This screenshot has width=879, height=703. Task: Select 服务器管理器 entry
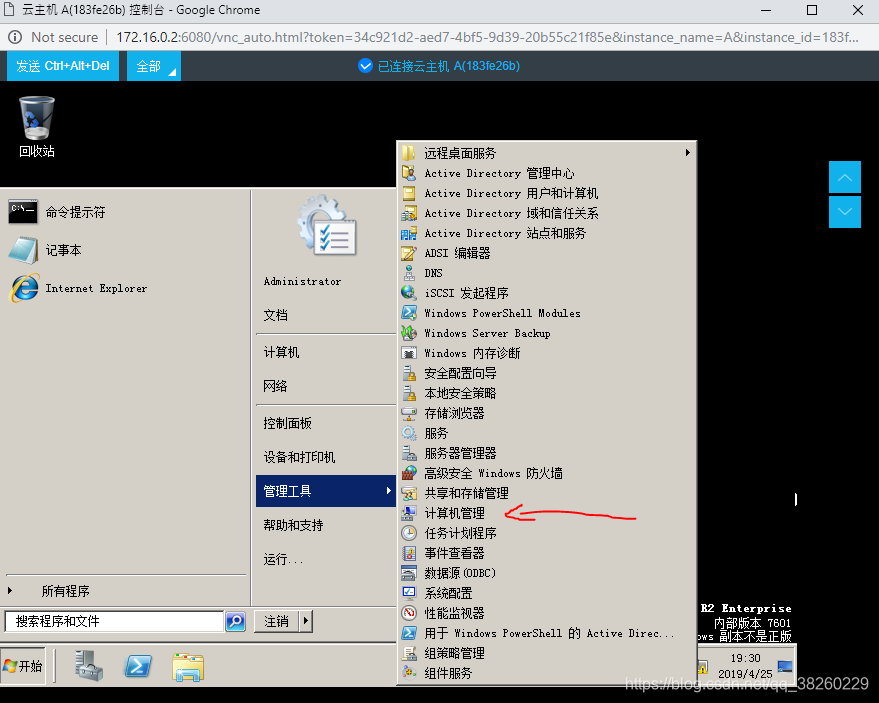coord(547,453)
